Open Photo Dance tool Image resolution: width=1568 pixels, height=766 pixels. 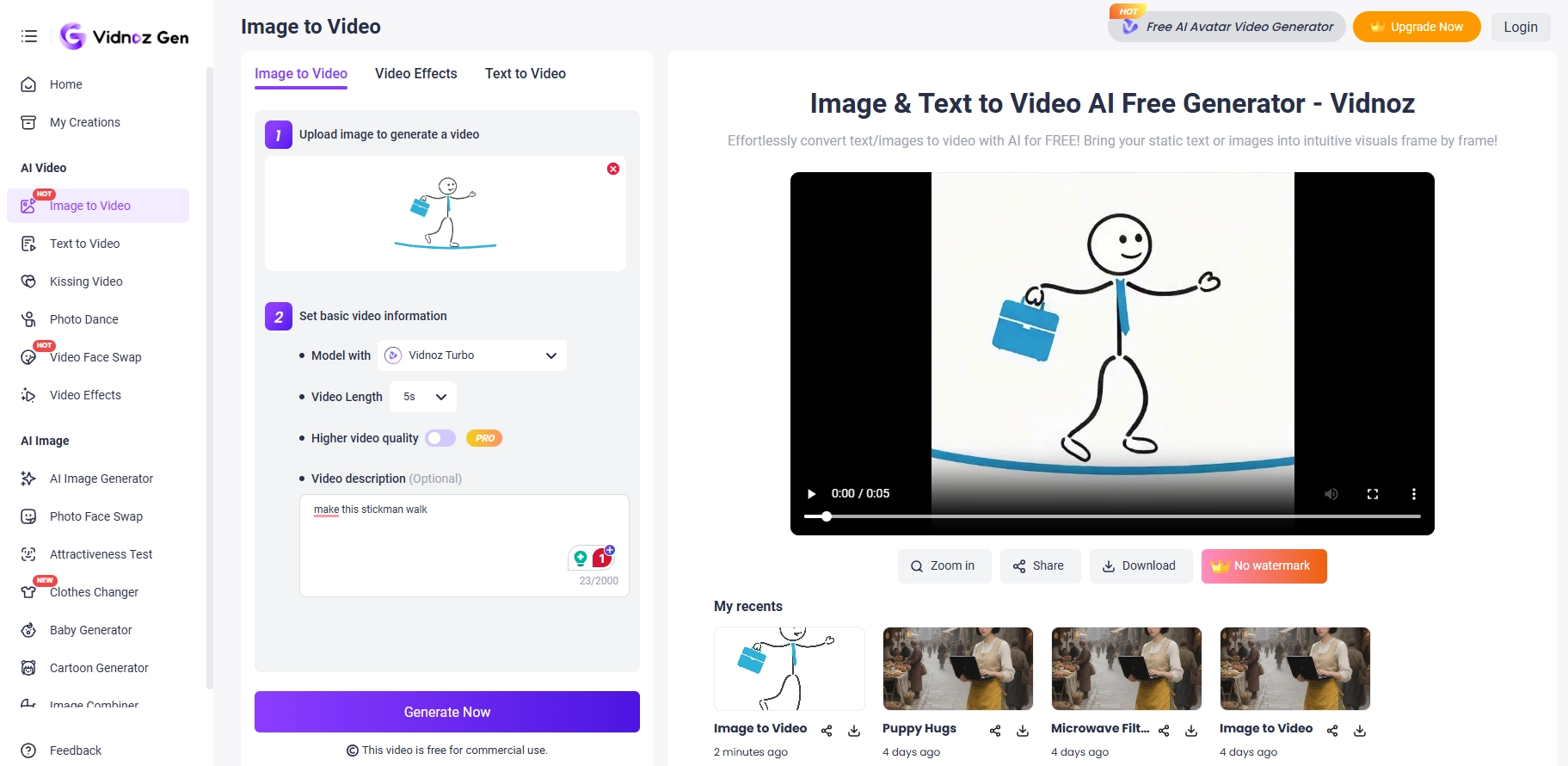(83, 319)
